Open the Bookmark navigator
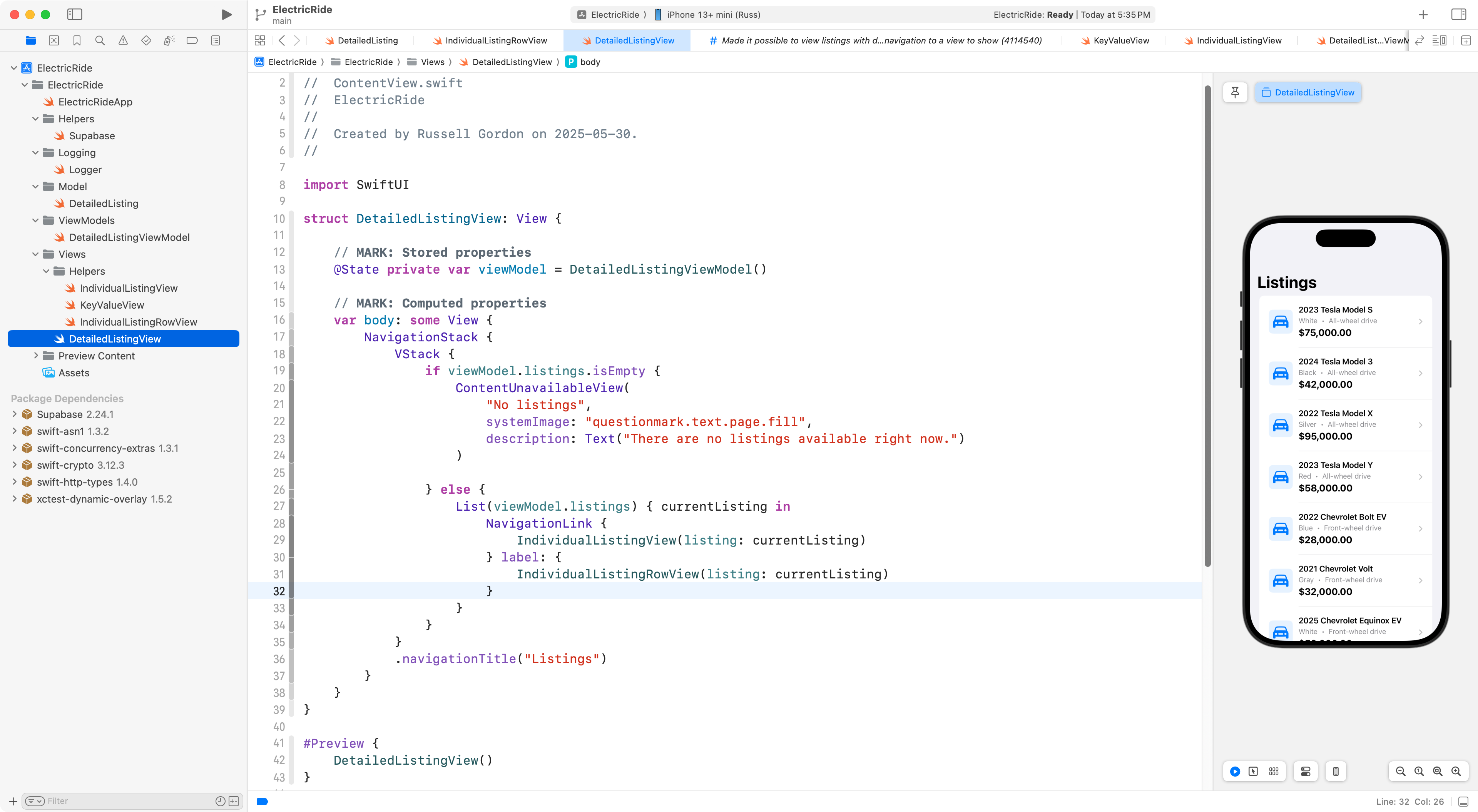Viewport: 1478px width, 812px height. (x=77, y=40)
